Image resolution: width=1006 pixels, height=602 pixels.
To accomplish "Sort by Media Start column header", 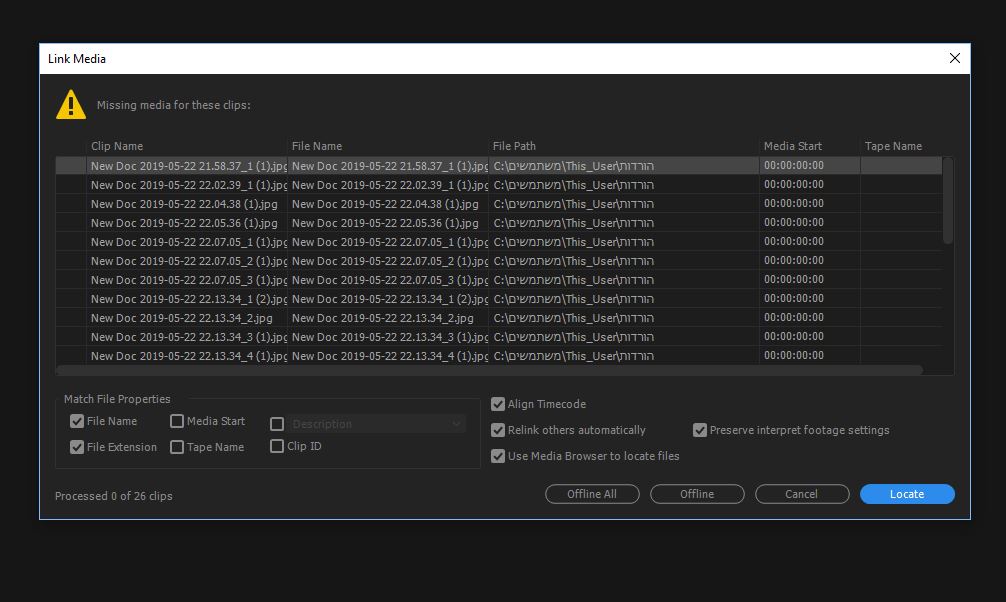I will (x=792, y=146).
